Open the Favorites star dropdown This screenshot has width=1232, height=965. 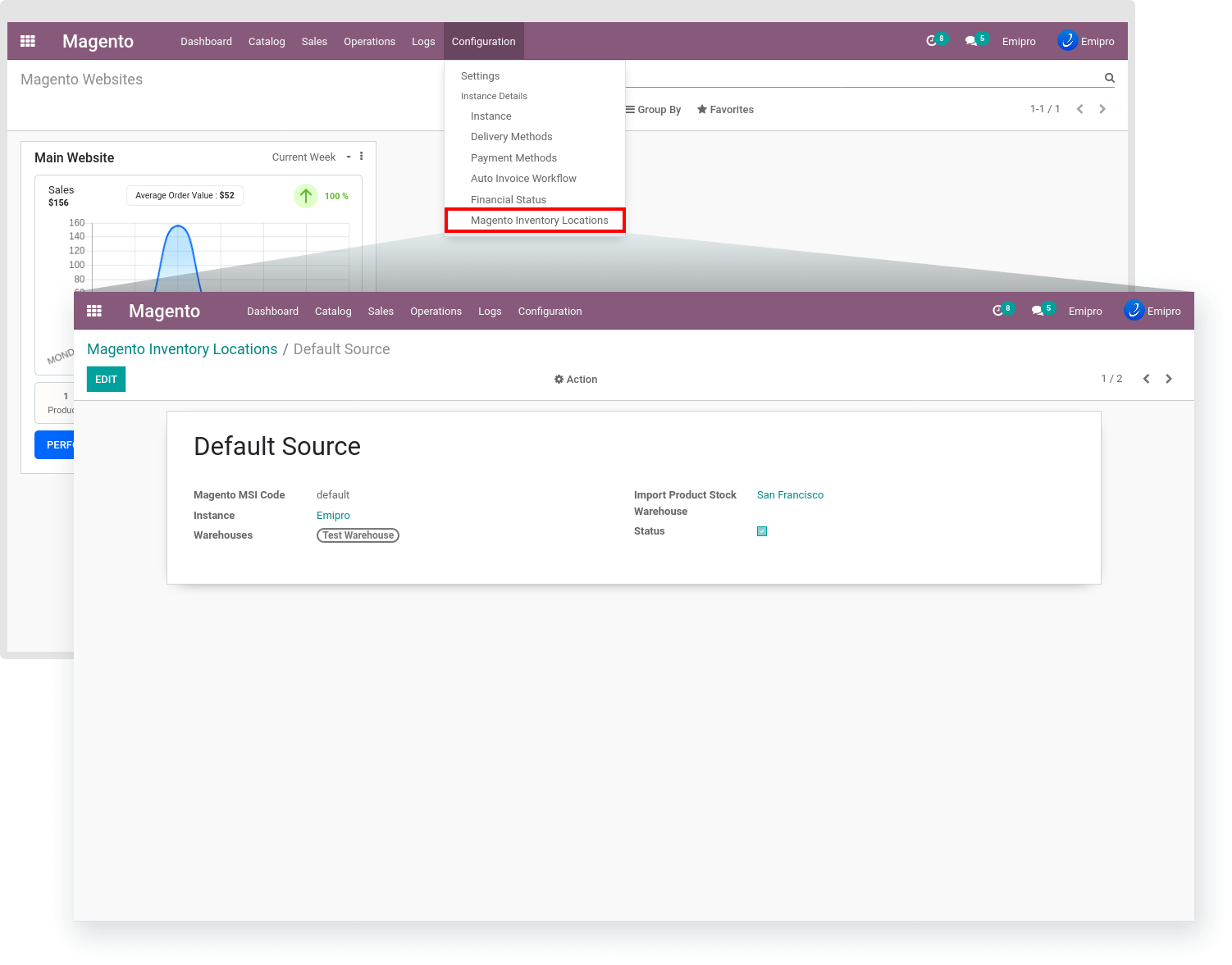725,110
